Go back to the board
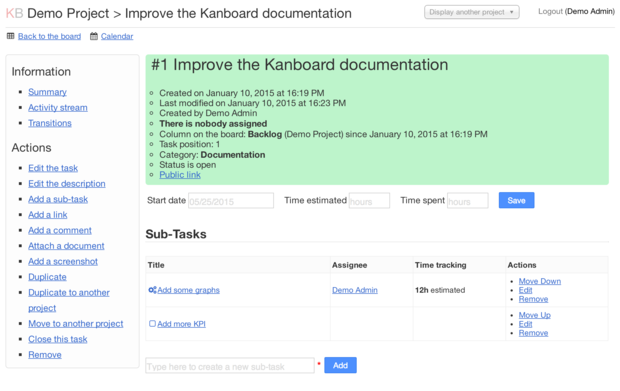 (49, 36)
